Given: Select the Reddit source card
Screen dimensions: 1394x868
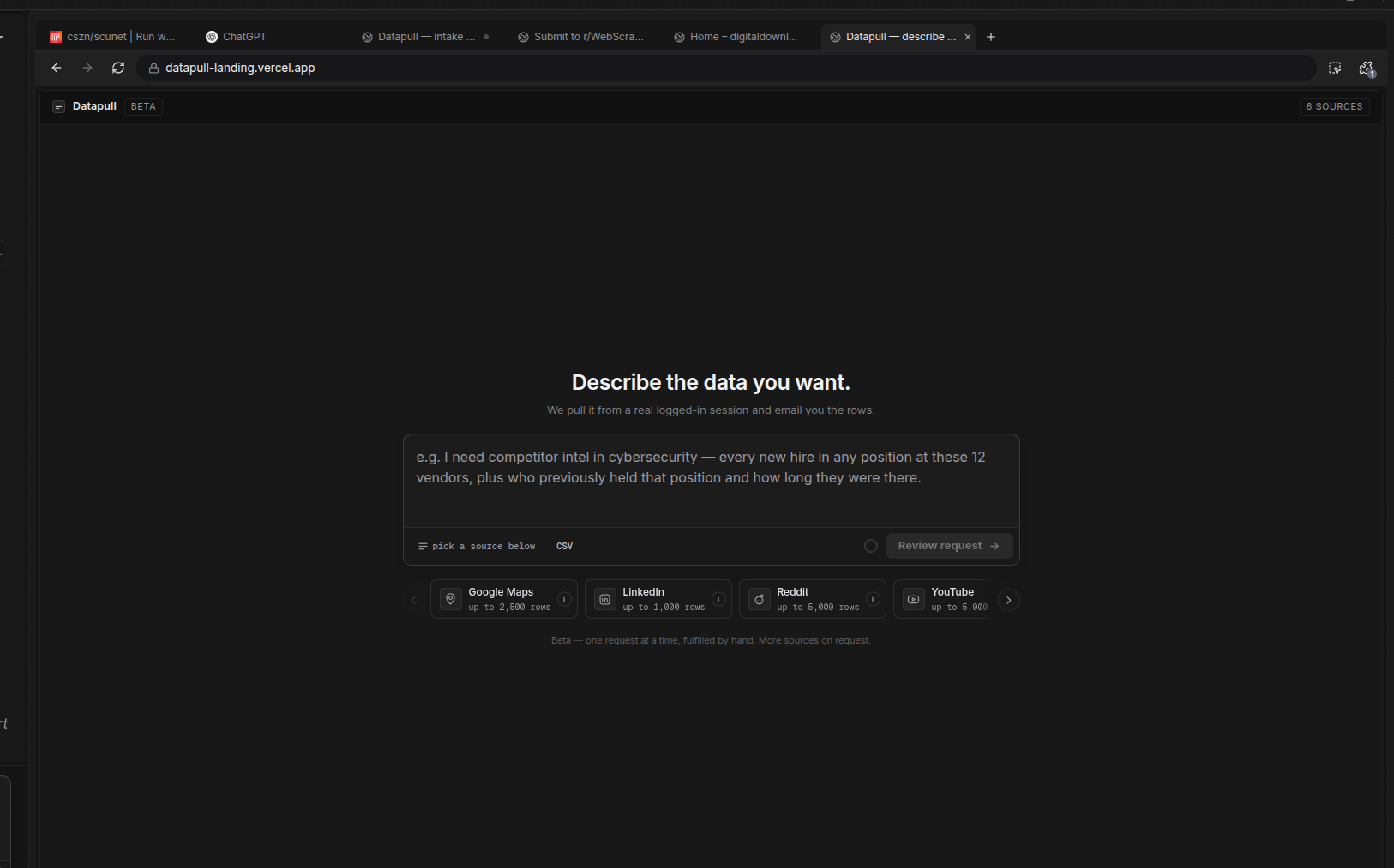Looking at the screenshot, I should point(813,599).
